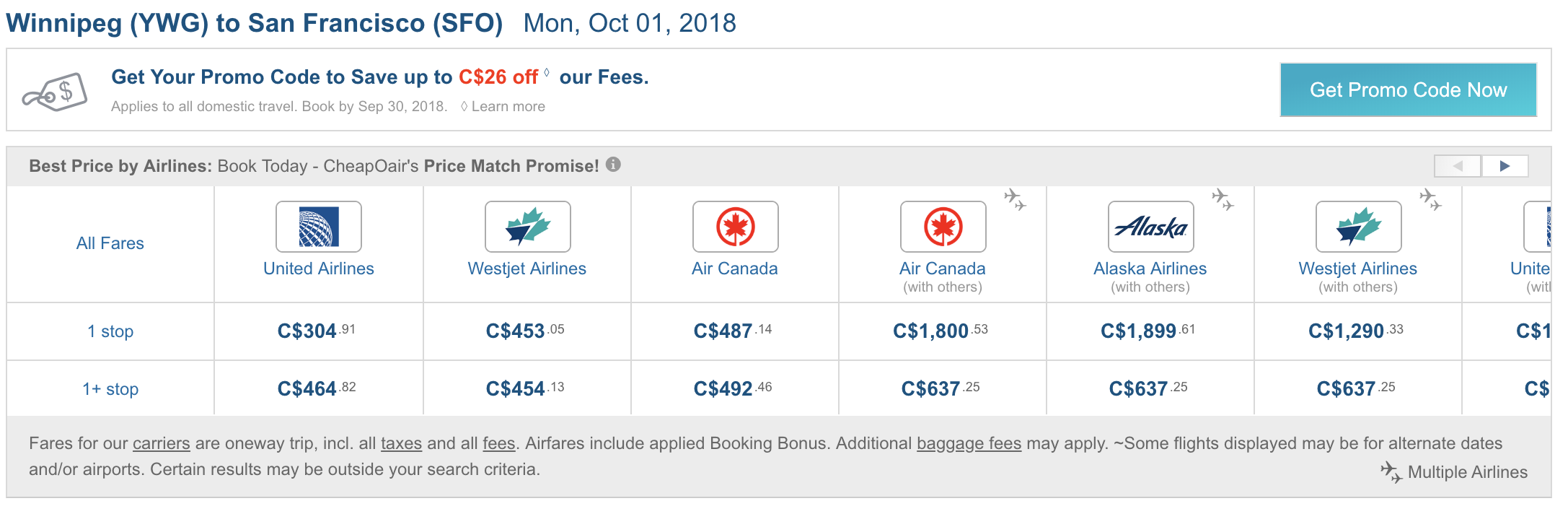Select United Airlines 1 stop fare C$304.91
The image size is (1568, 514).
pos(317,331)
